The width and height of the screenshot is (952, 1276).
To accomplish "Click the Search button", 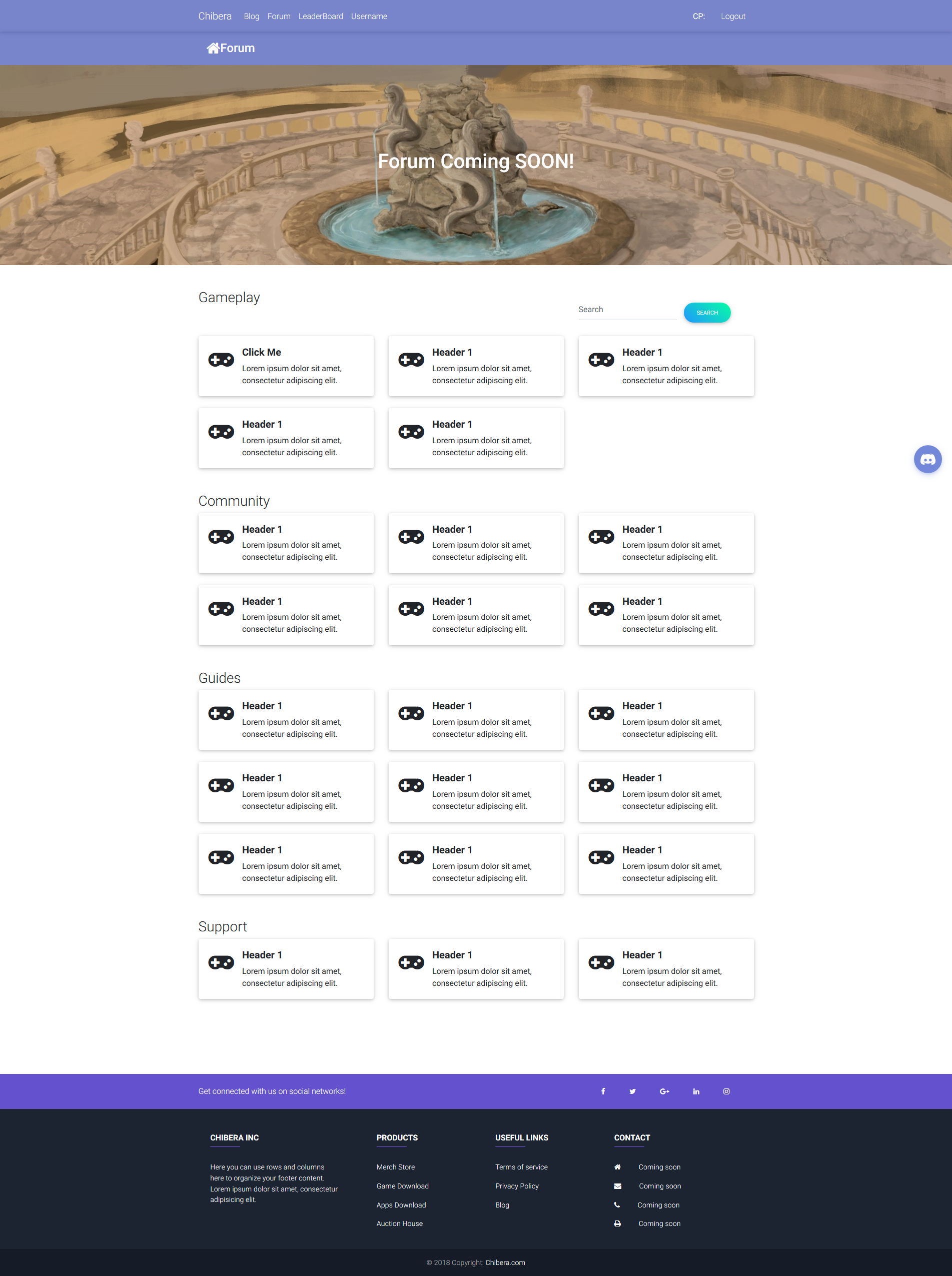I will (707, 313).
